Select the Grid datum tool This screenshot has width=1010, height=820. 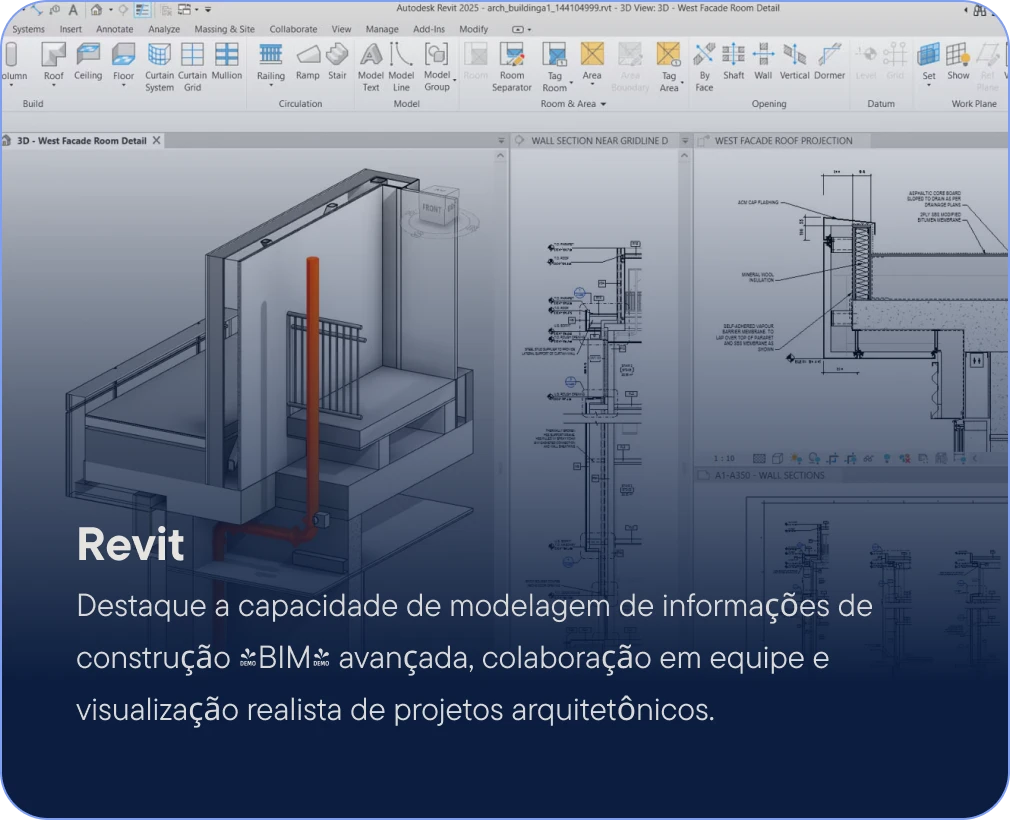pyautogui.click(x=895, y=62)
